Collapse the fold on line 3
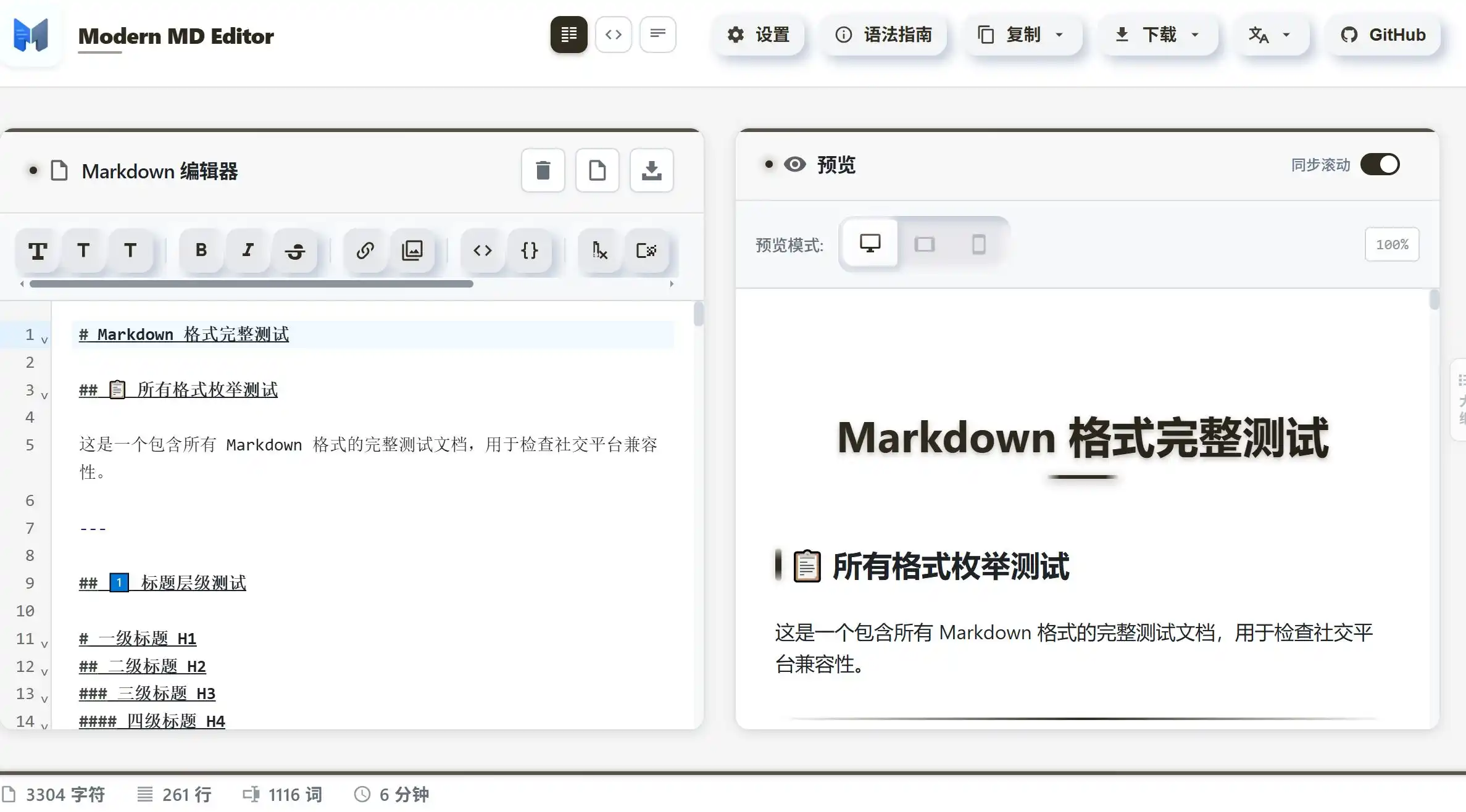Image resolution: width=1466 pixels, height=812 pixels. point(44,395)
